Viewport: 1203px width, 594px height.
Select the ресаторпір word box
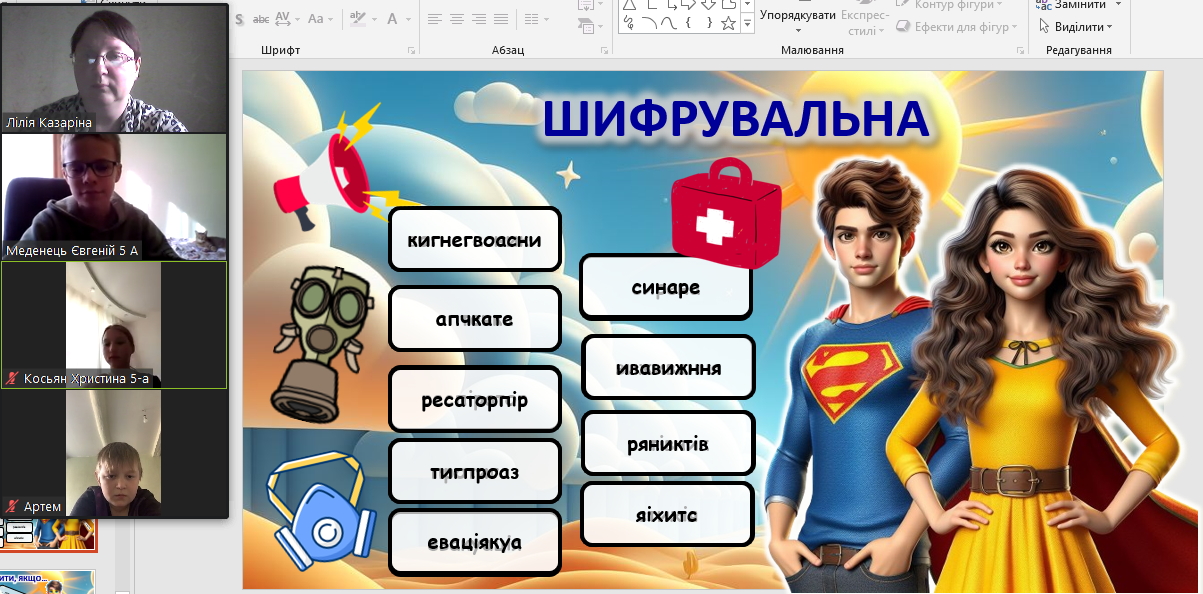coord(475,399)
